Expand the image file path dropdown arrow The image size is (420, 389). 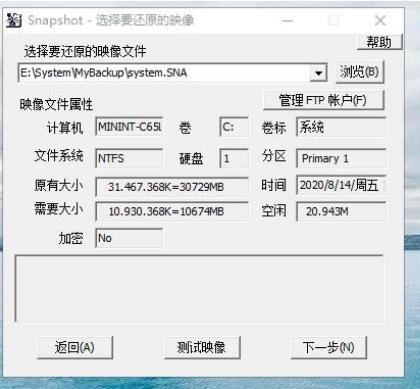coord(318,73)
